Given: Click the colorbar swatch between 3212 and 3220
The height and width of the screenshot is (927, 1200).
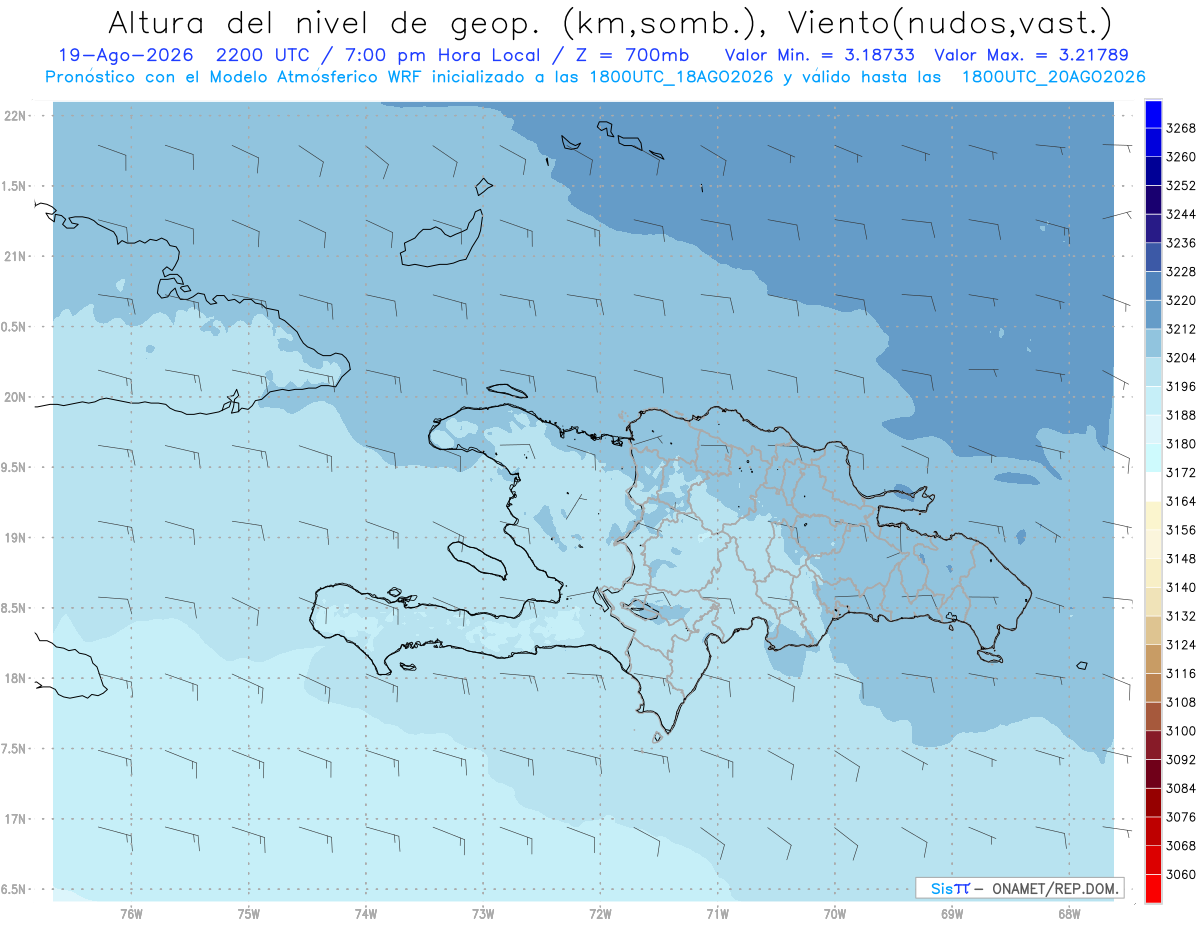Looking at the screenshot, I should click(1153, 314).
